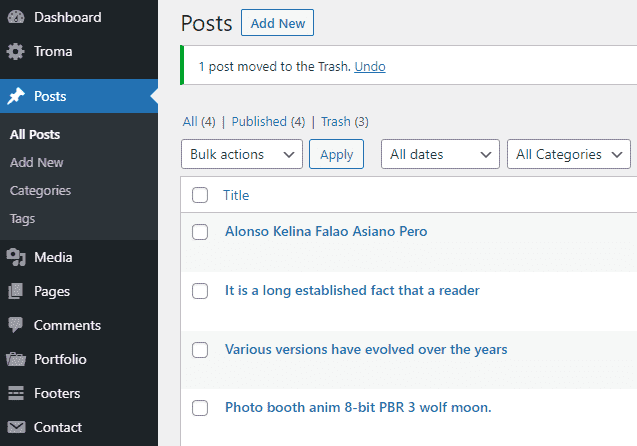Click the Comments speech bubble icon
The image size is (637, 446).
pos(16,326)
